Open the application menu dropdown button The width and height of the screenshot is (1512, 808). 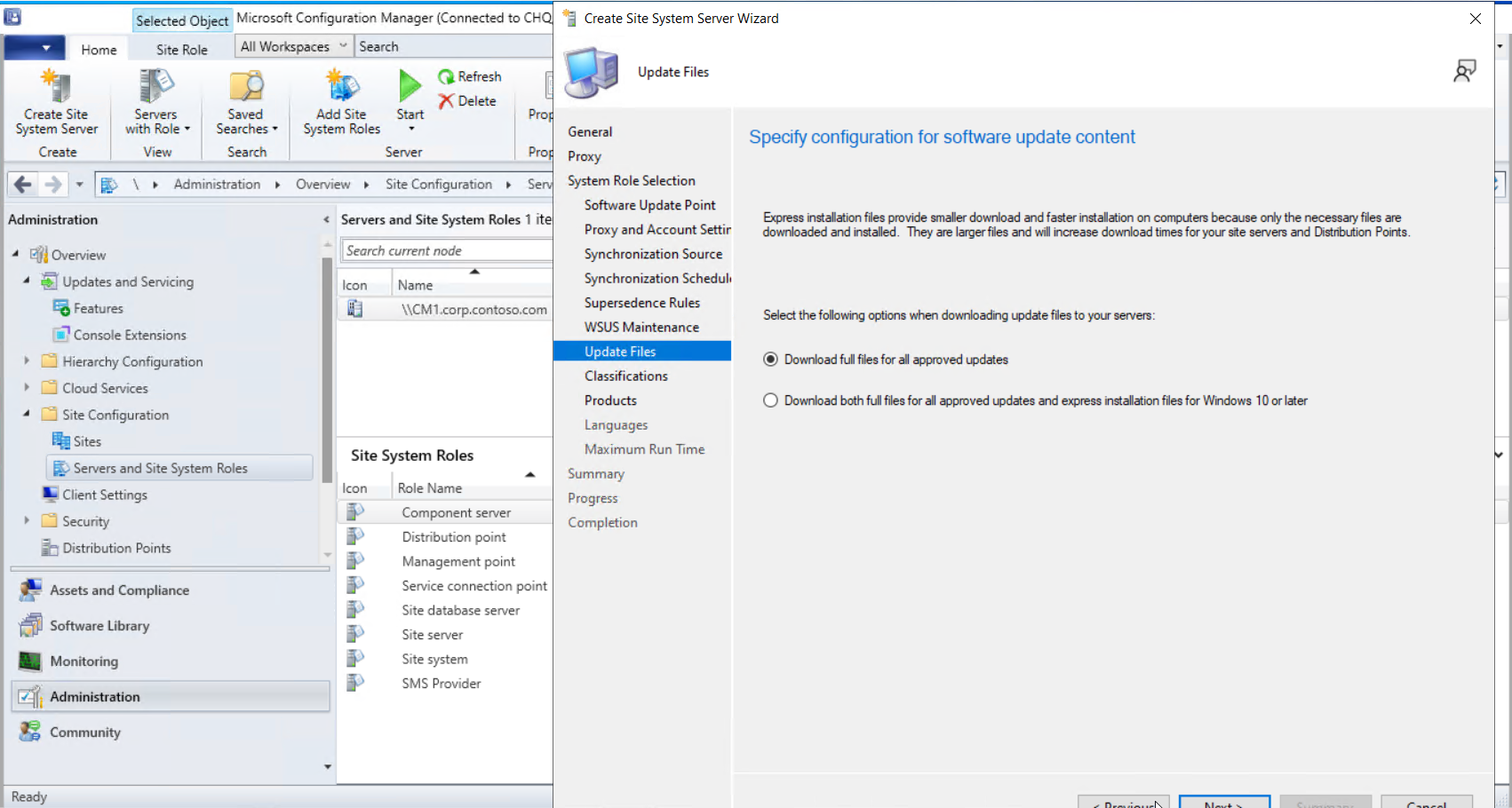point(34,48)
